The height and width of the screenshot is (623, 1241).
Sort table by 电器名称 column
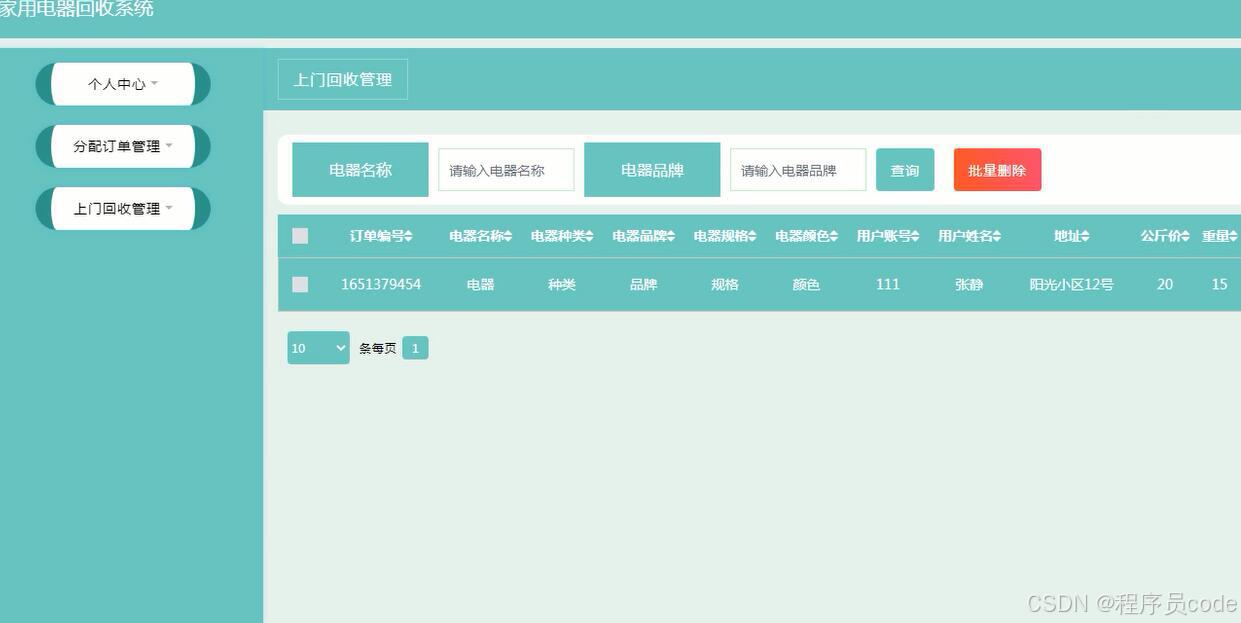478,235
